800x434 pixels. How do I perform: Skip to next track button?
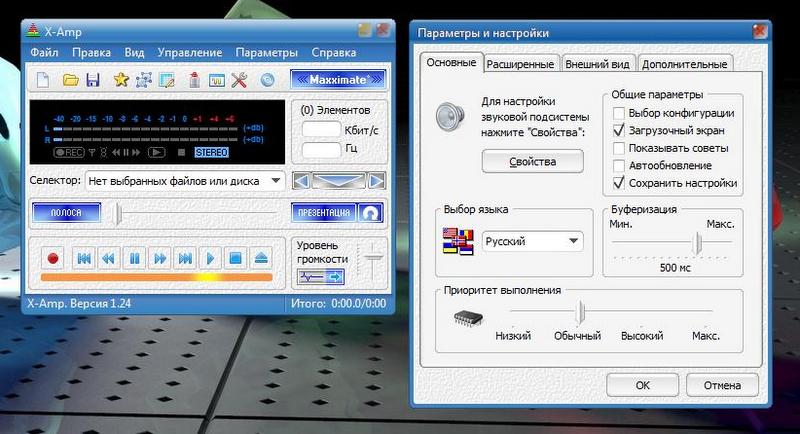click(x=185, y=258)
